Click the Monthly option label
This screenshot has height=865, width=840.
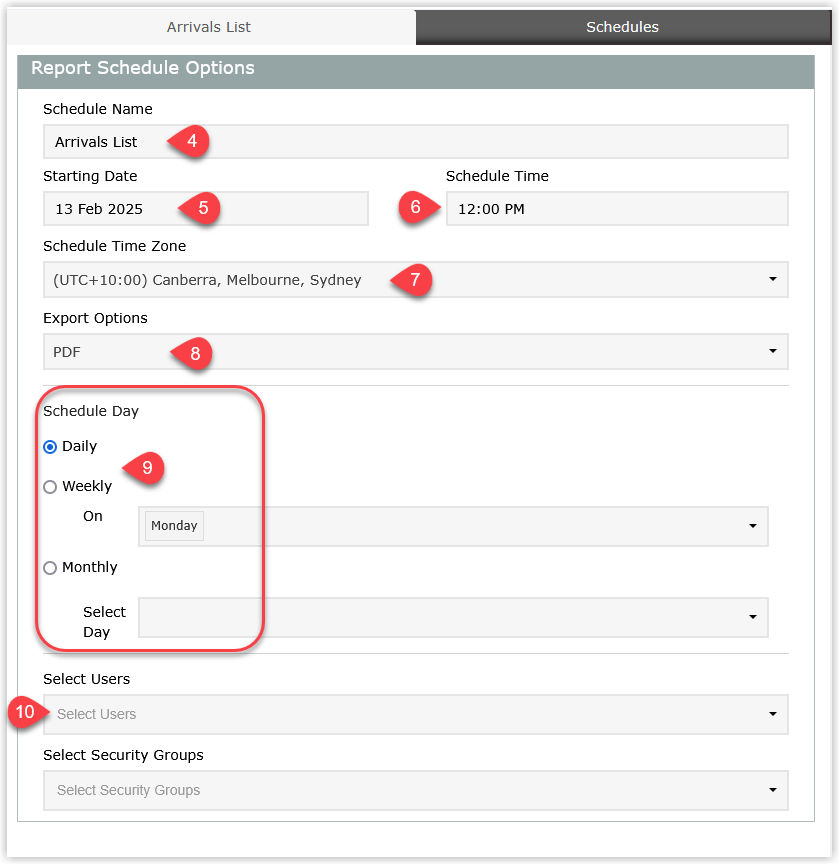click(90, 568)
